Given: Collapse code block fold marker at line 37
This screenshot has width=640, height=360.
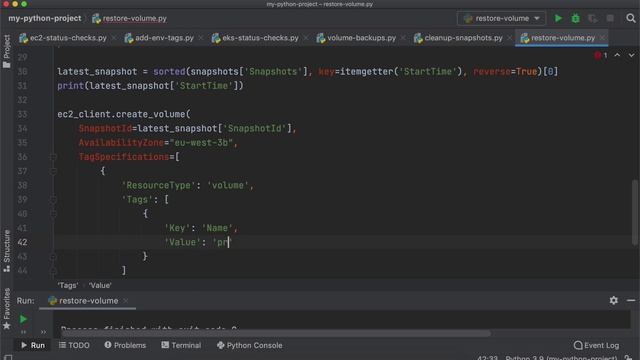Looking at the screenshot, I should pos(53,171).
